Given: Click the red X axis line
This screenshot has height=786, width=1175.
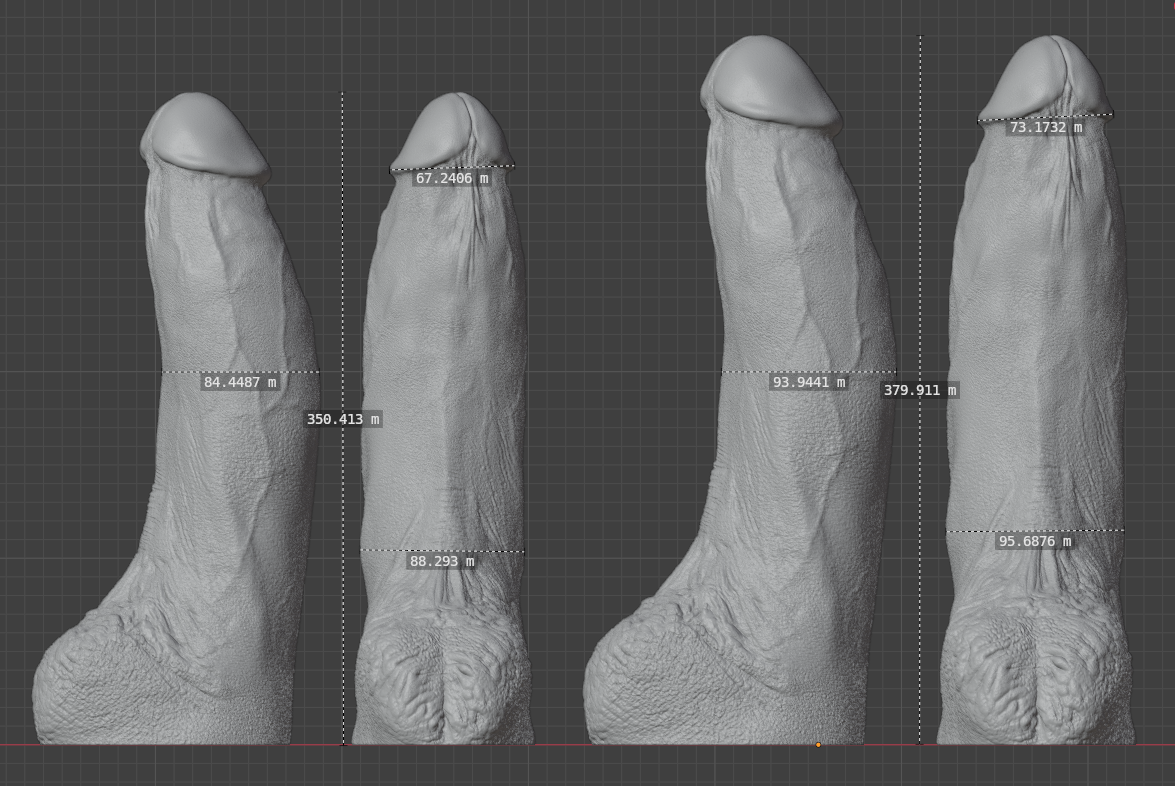Looking at the screenshot, I should point(588,745).
